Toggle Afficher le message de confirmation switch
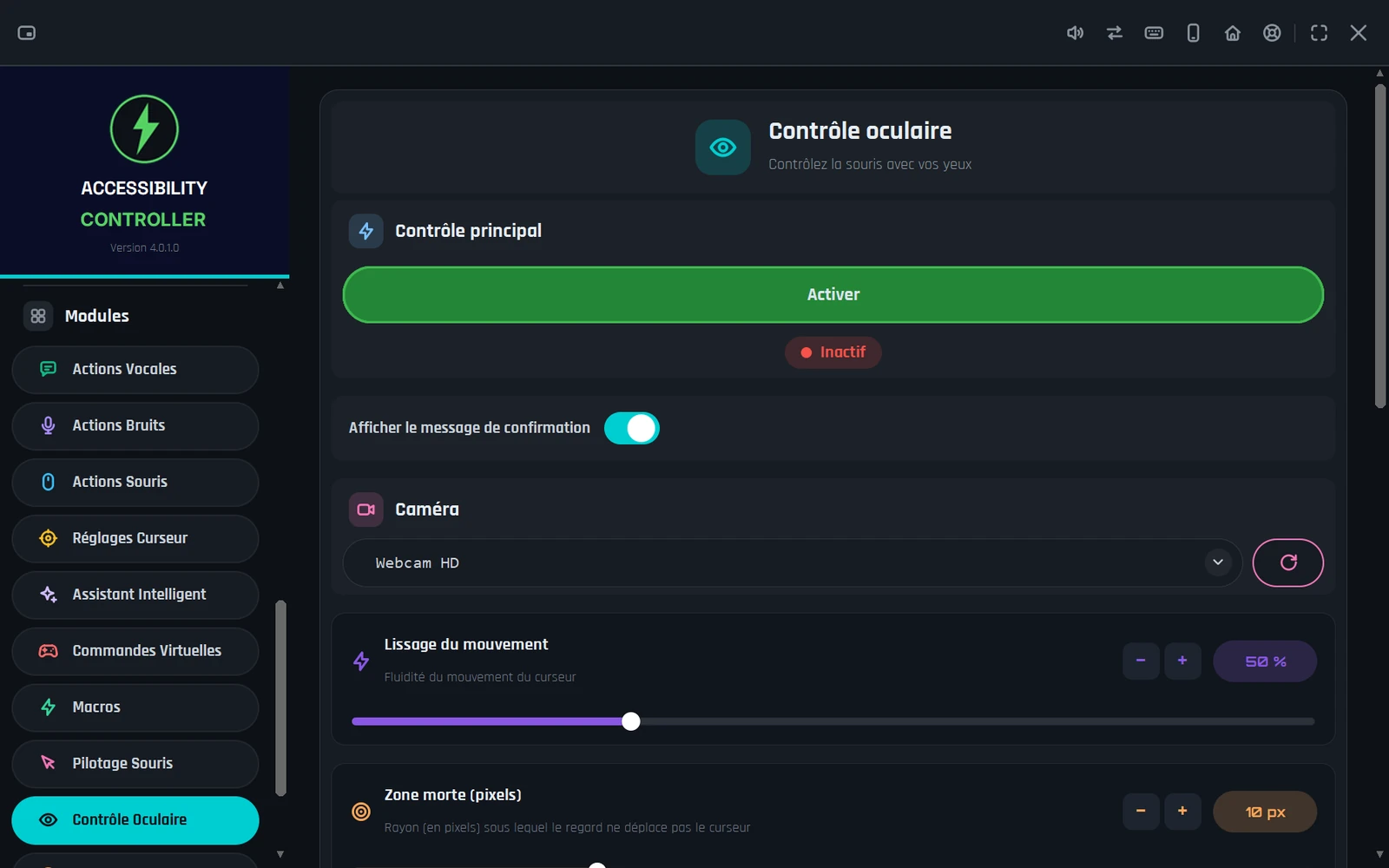 631,428
